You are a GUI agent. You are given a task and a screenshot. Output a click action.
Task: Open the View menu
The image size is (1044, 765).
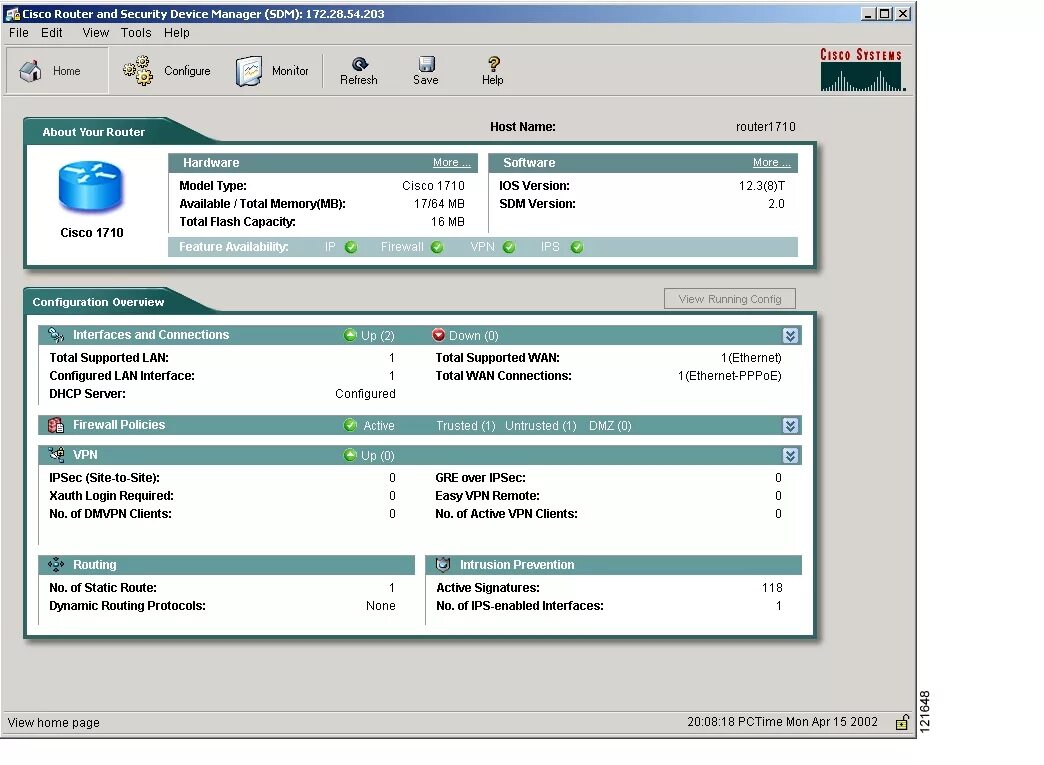(x=95, y=33)
